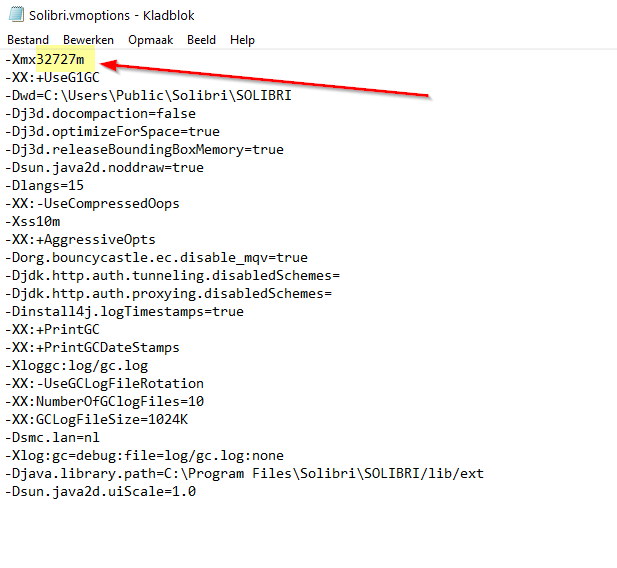Open the Opmaak menu
The height and width of the screenshot is (568, 617).
point(150,40)
